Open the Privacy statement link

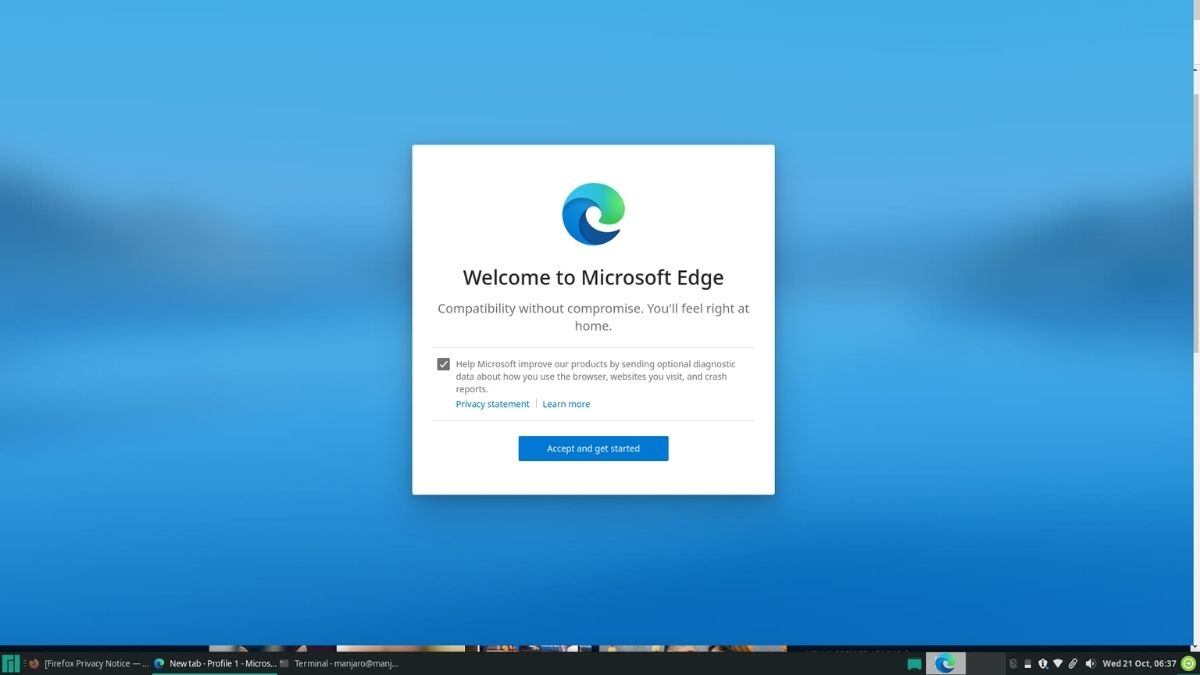click(x=492, y=403)
